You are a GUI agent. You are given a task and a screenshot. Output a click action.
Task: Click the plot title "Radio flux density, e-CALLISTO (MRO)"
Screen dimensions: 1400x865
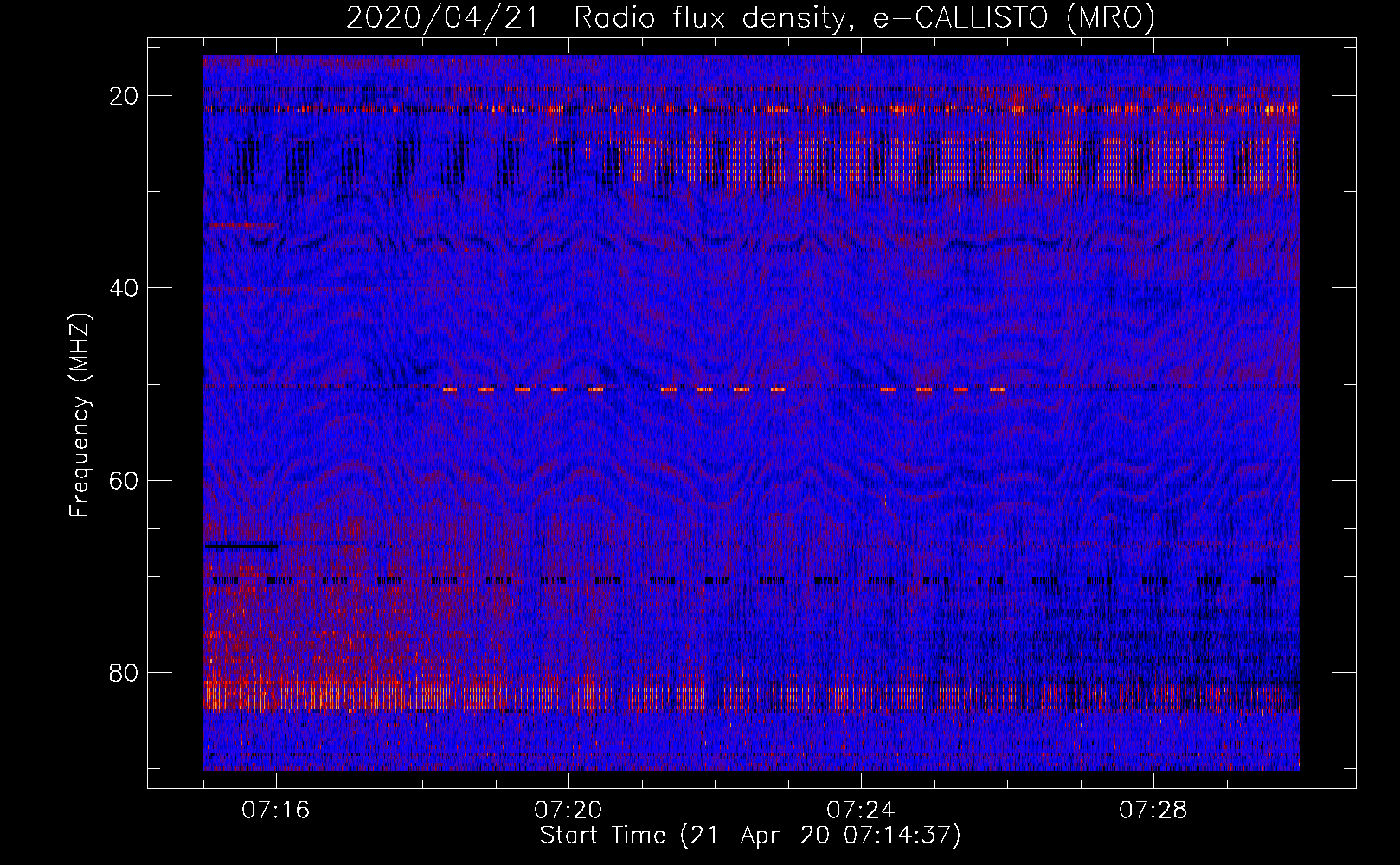point(864,17)
